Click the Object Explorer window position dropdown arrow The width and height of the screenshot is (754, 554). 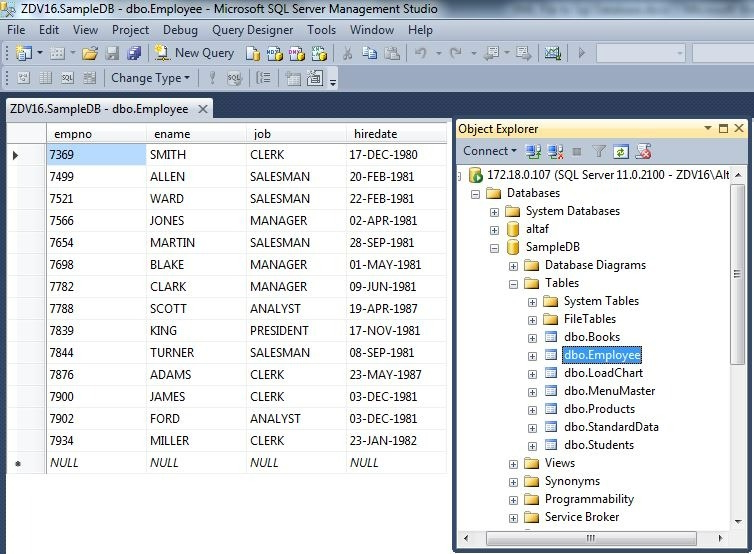[707, 128]
